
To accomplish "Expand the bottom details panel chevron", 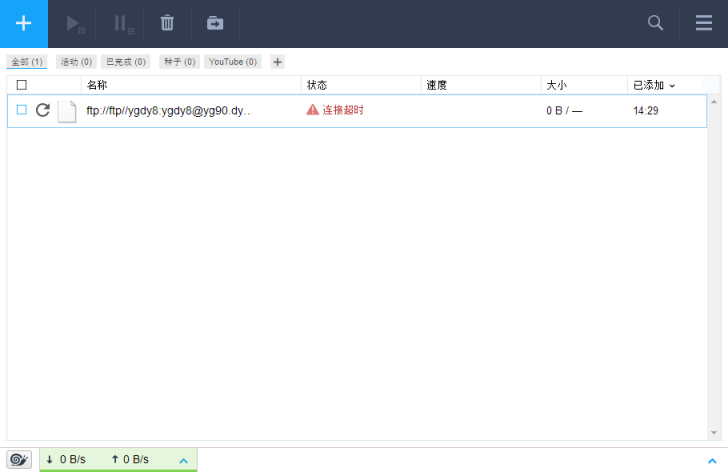I will pos(712,461).
